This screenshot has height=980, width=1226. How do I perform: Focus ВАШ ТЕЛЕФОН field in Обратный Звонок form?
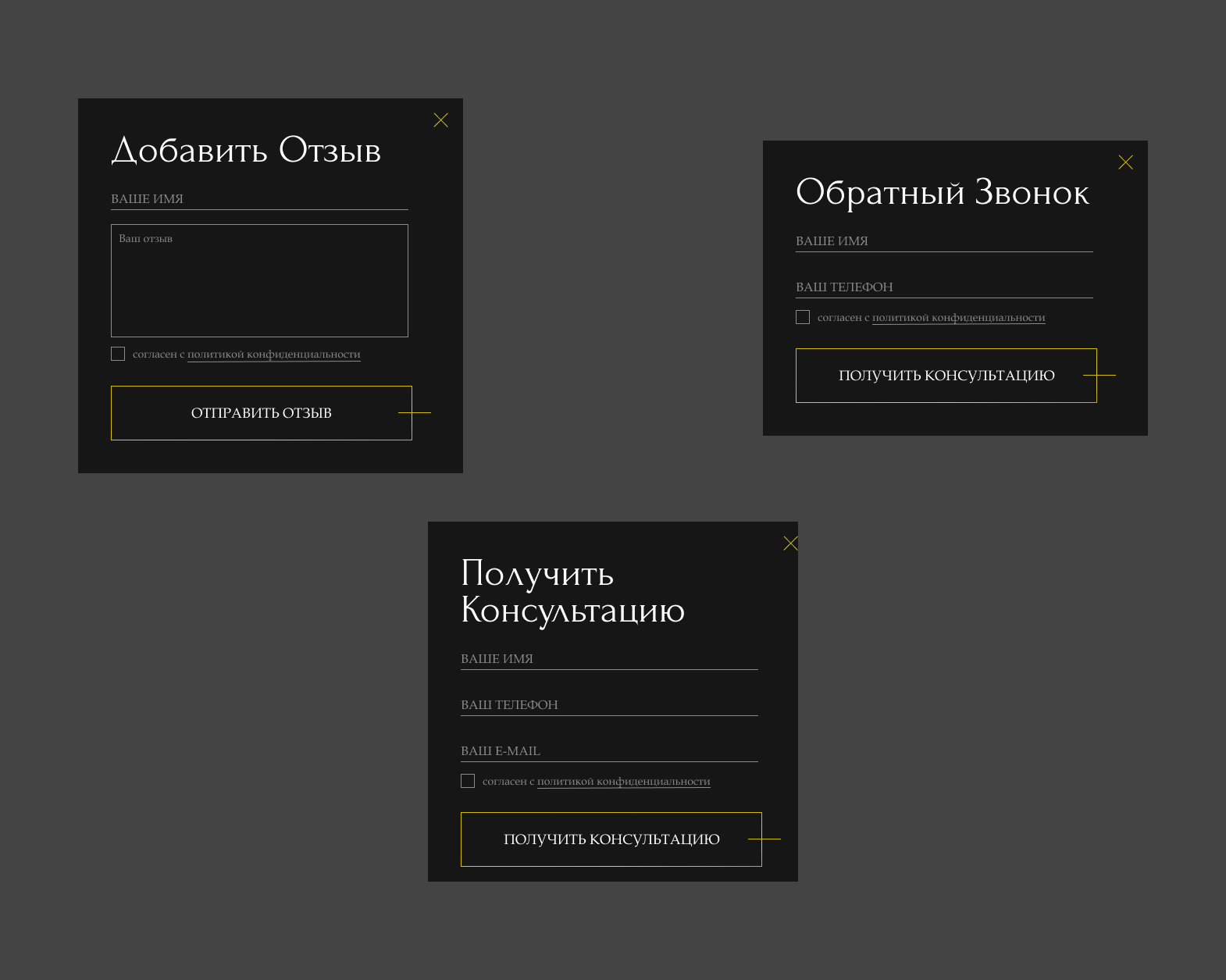coord(944,287)
